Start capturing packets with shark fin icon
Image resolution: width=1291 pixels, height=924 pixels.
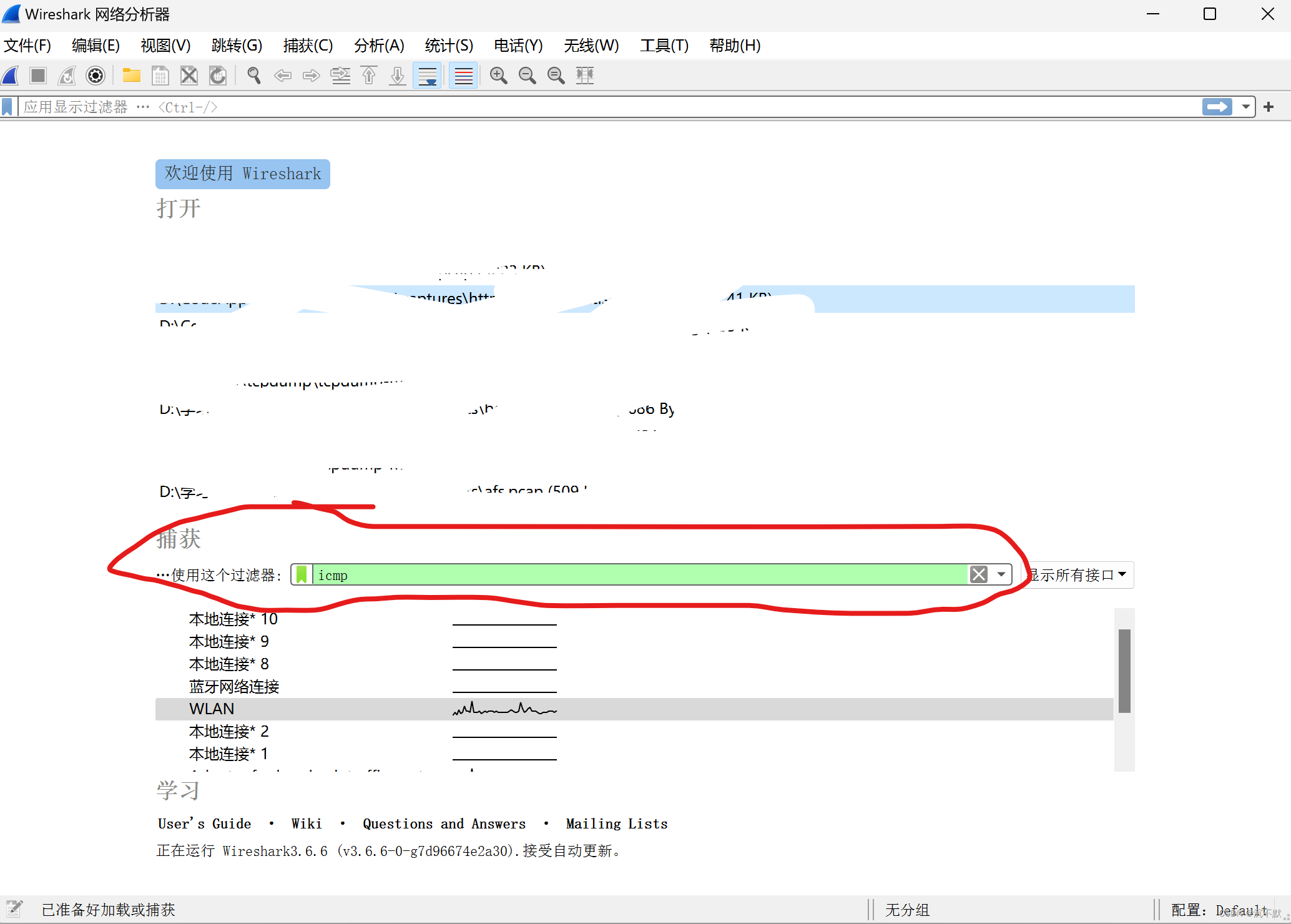(11, 76)
